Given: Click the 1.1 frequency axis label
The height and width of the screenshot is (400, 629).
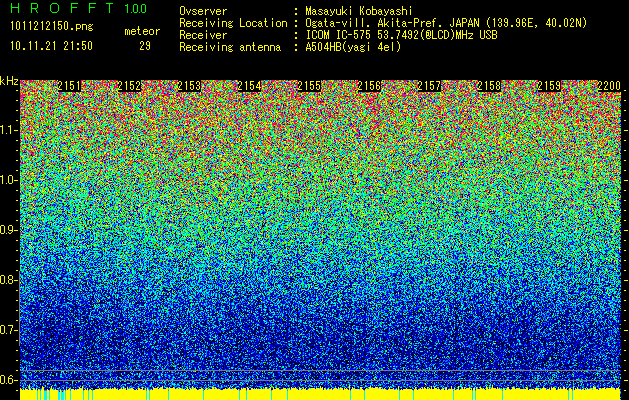Looking at the screenshot, I should pos(8,130).
